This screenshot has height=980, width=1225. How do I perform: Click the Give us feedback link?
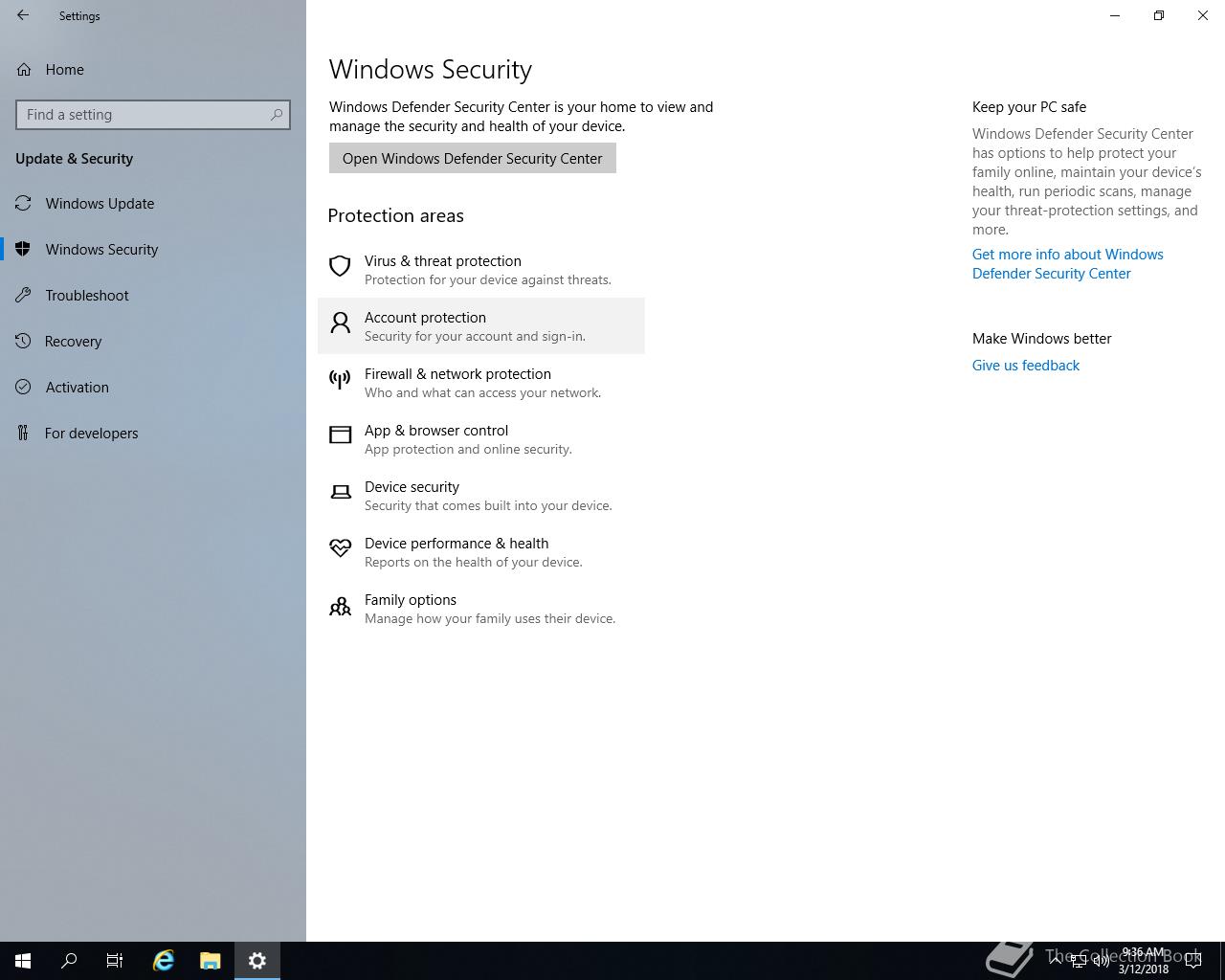pos(1026,366)
